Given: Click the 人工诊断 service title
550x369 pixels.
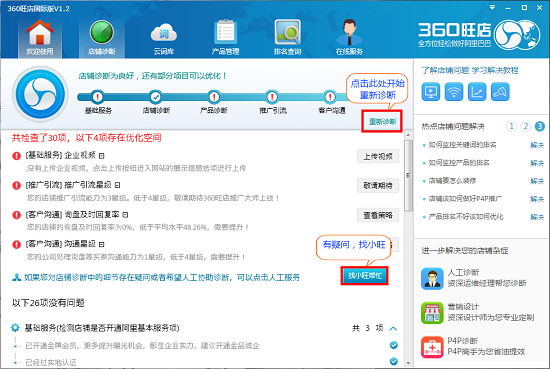Looking at the screenshot, I should [463, 273].
